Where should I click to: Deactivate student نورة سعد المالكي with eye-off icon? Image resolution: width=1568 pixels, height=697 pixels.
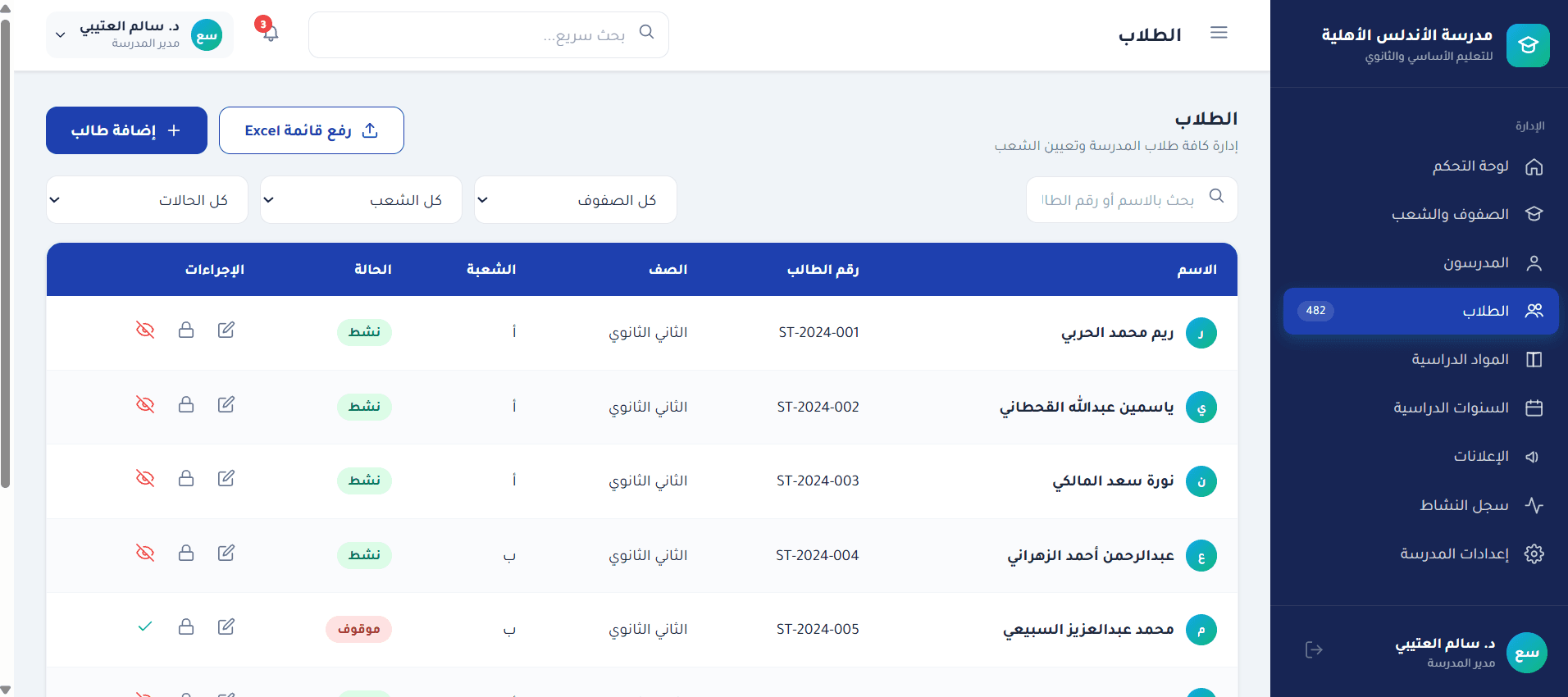click(x=145, y=478)
